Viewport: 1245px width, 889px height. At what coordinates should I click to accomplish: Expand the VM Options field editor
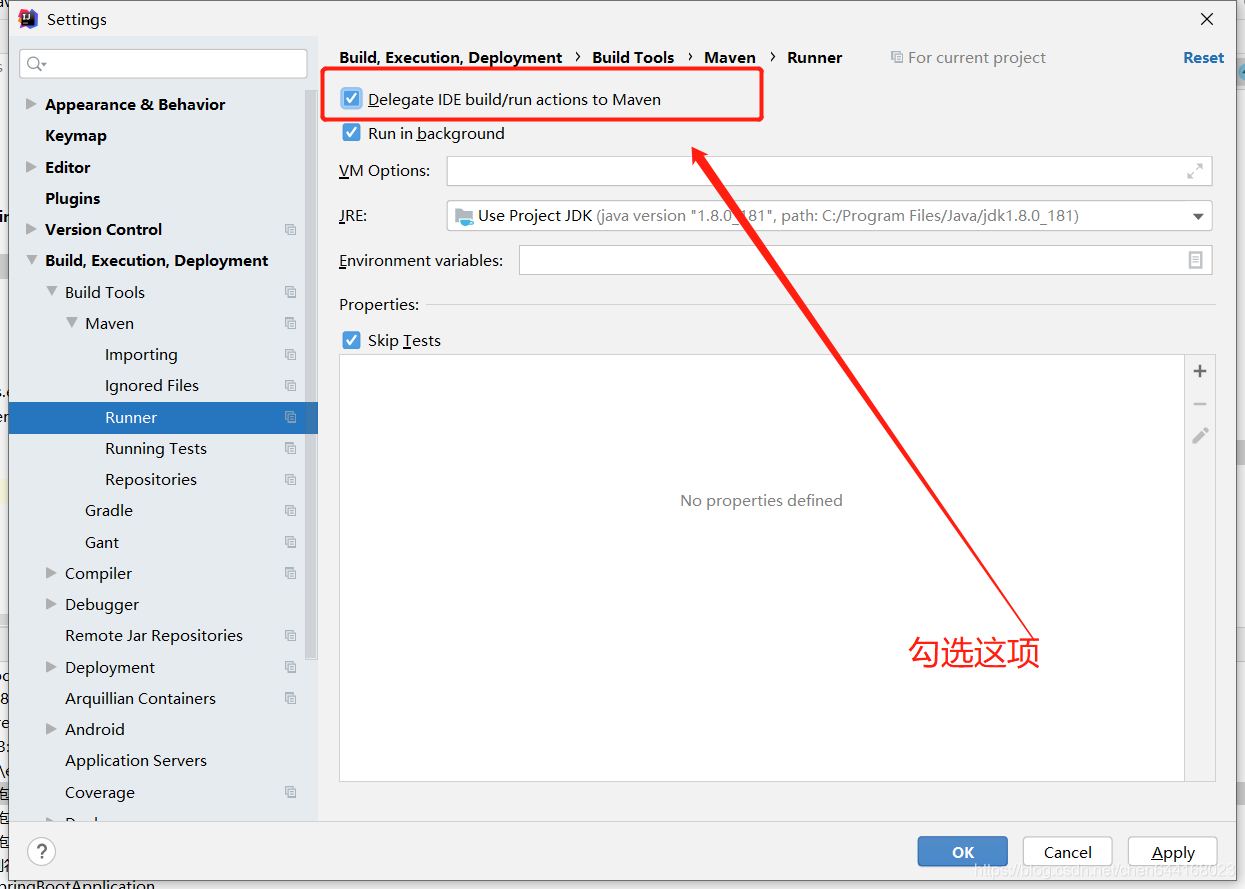pos(1195,171)
